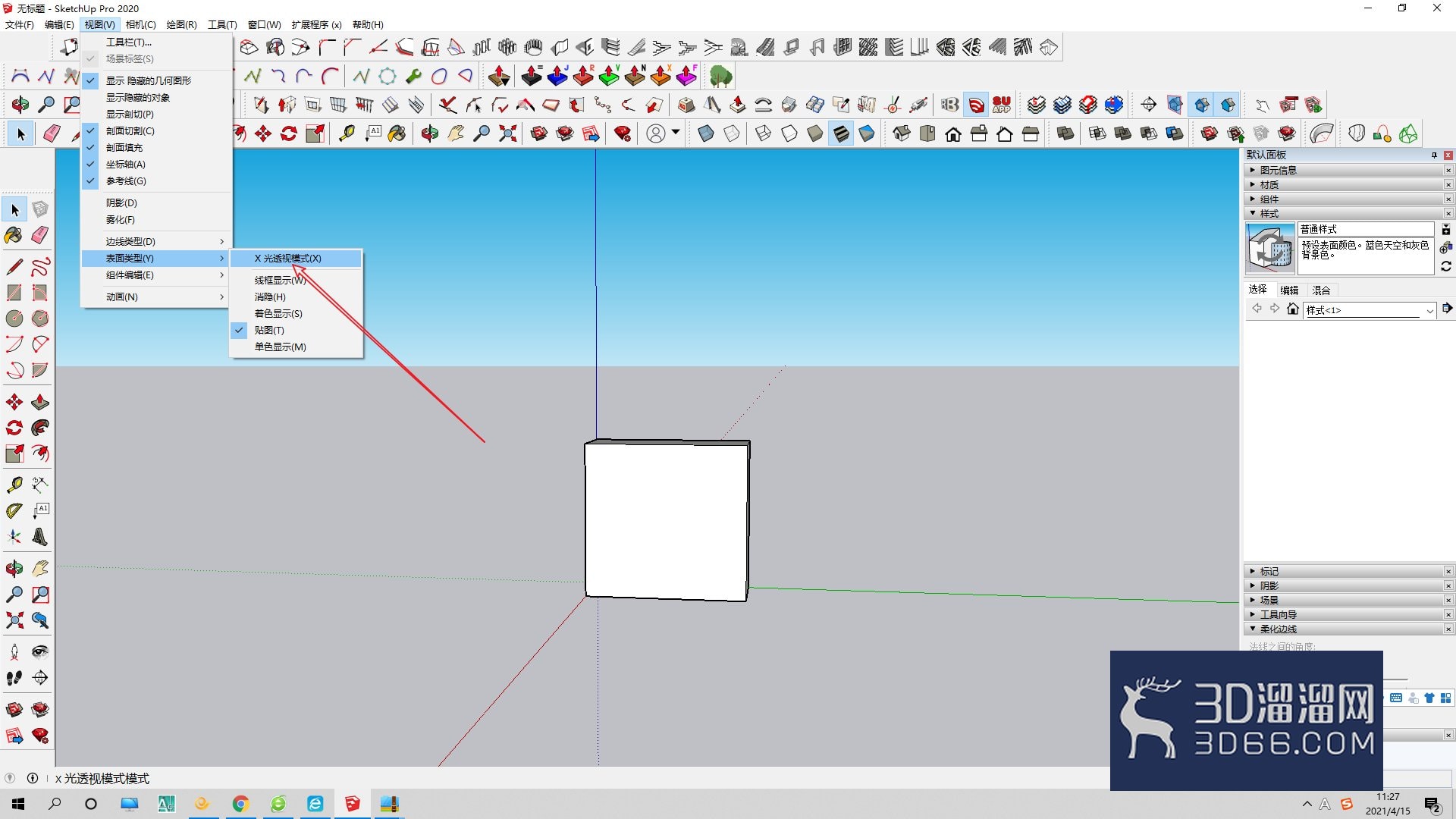This screenshot has width=1456, height=819.
Task: Switch to Top view icon
Action: pyautogui.click(x=927, y=134)
